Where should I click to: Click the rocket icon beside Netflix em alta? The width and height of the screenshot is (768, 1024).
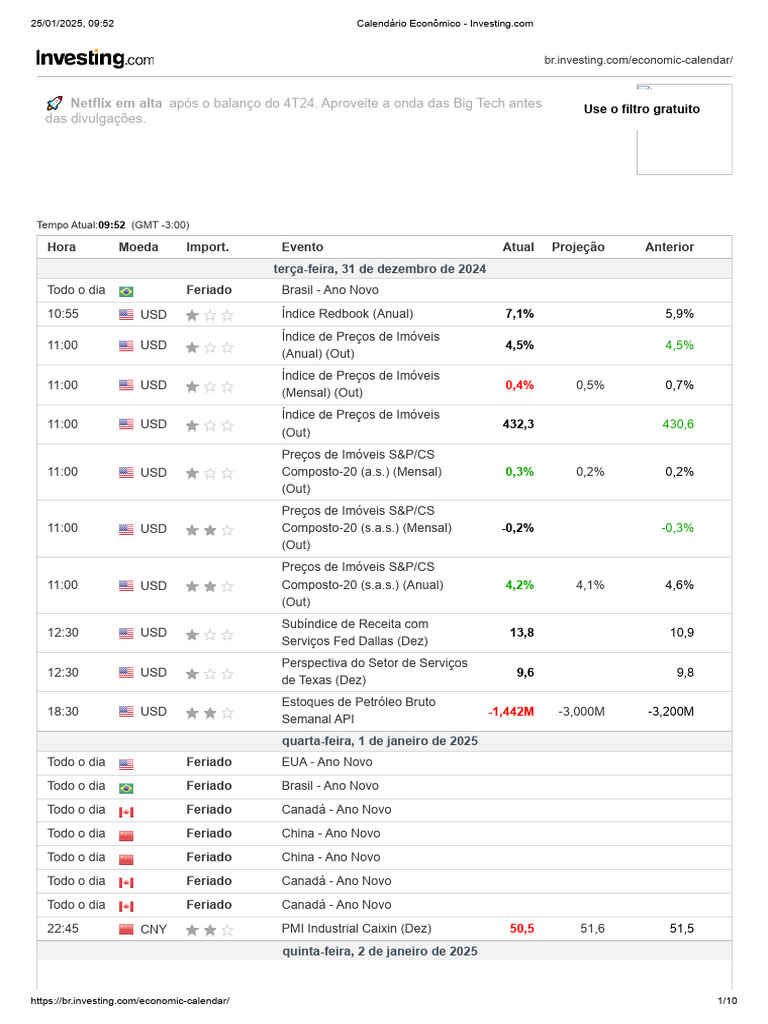54,103
